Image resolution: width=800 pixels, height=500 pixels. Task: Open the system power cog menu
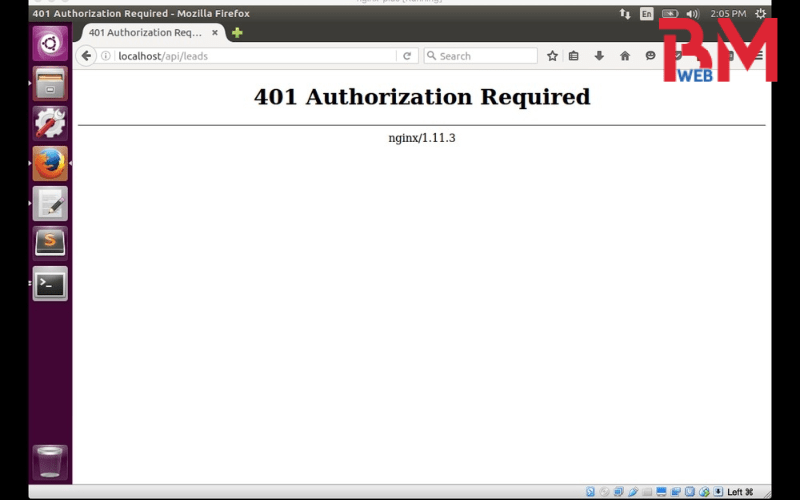pyautogui.click(x=760, y=14)
